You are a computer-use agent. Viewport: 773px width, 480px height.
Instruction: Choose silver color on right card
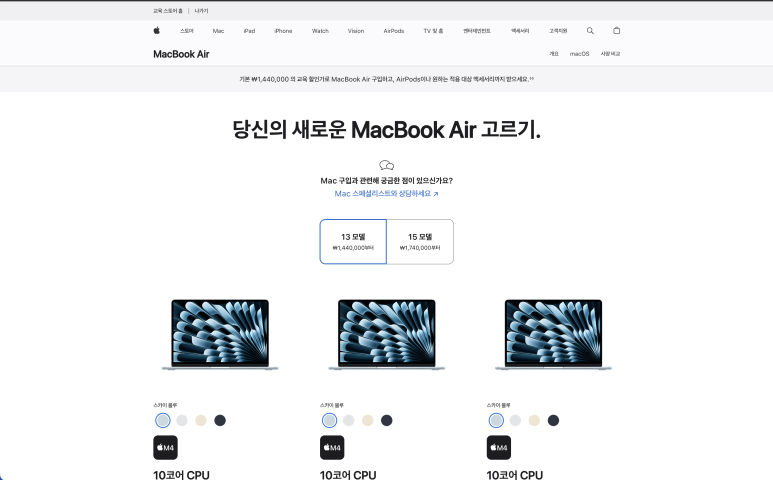coord(515,420)
